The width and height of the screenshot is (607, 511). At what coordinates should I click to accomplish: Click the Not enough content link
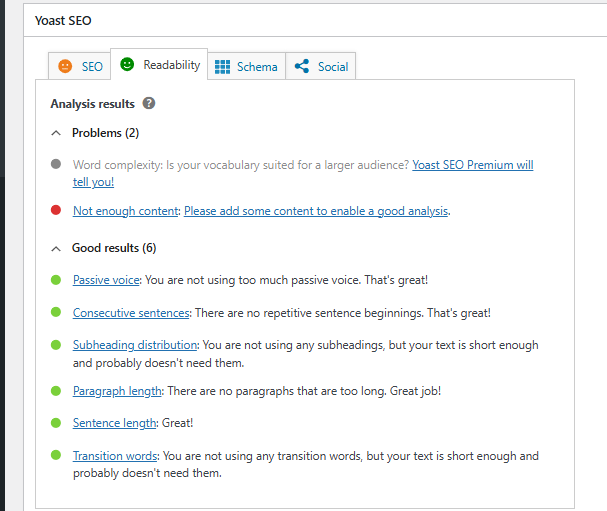[126, 211]
